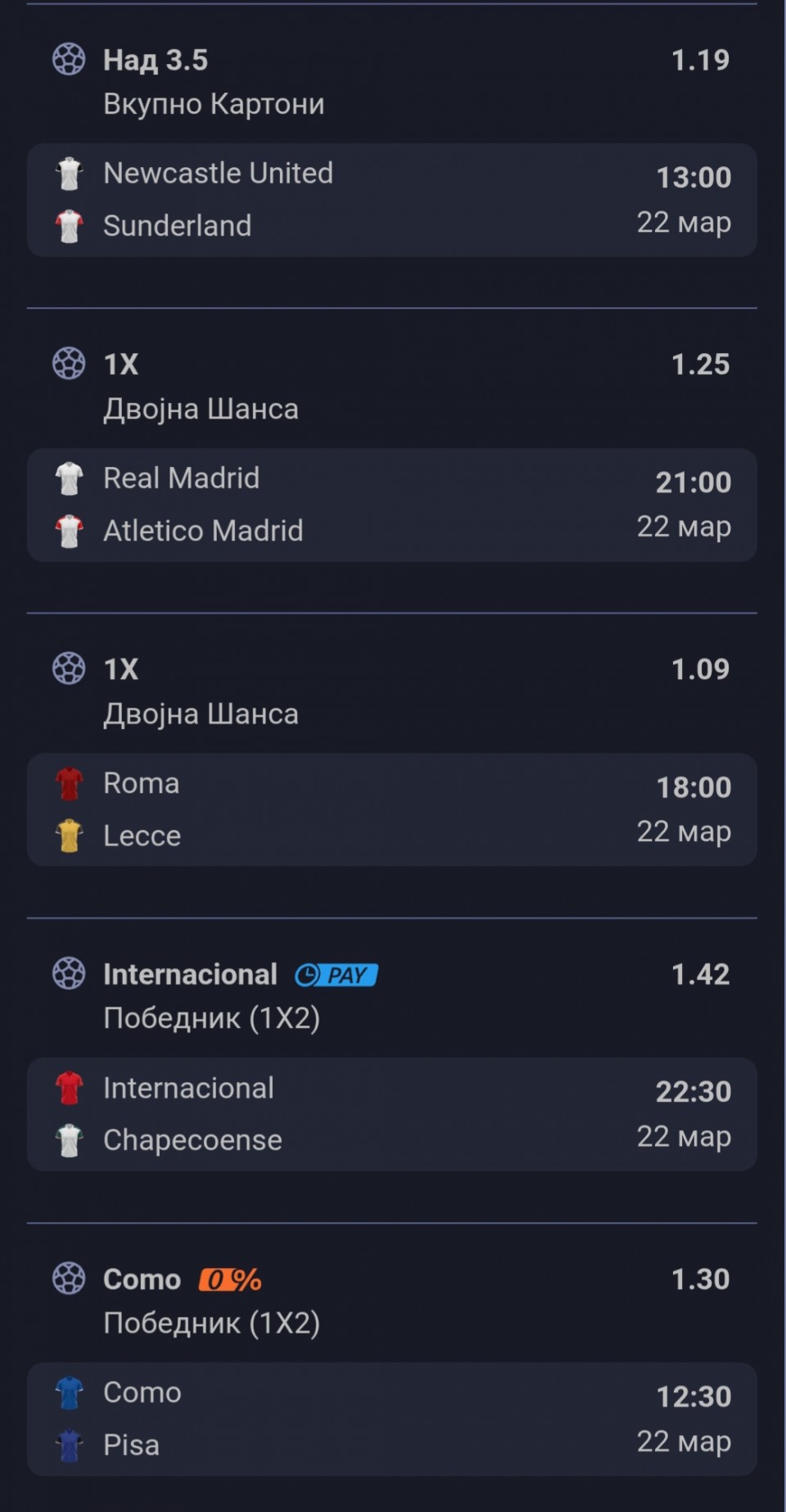This screenshot has width=786, height=1512.
Task: Click the orange 0% badge next to Como
Action: click(230, 1279)
